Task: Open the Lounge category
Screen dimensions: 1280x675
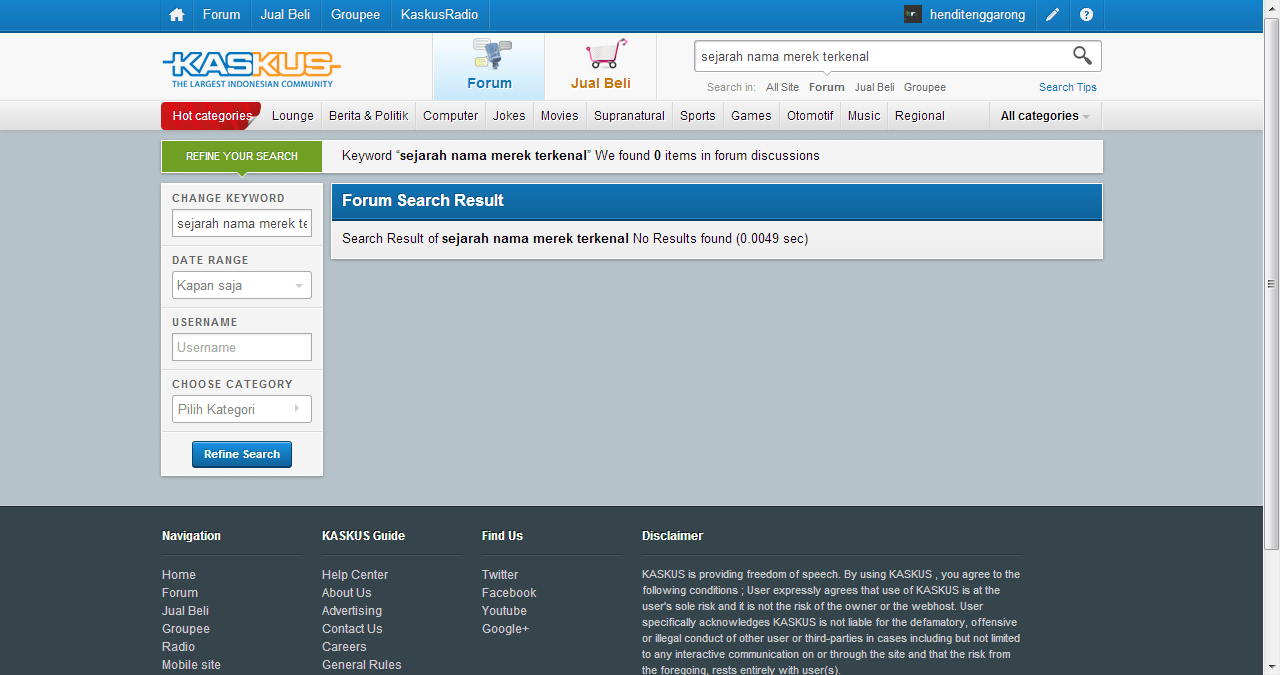Action: pyautogui.click(x=293, y=116)
